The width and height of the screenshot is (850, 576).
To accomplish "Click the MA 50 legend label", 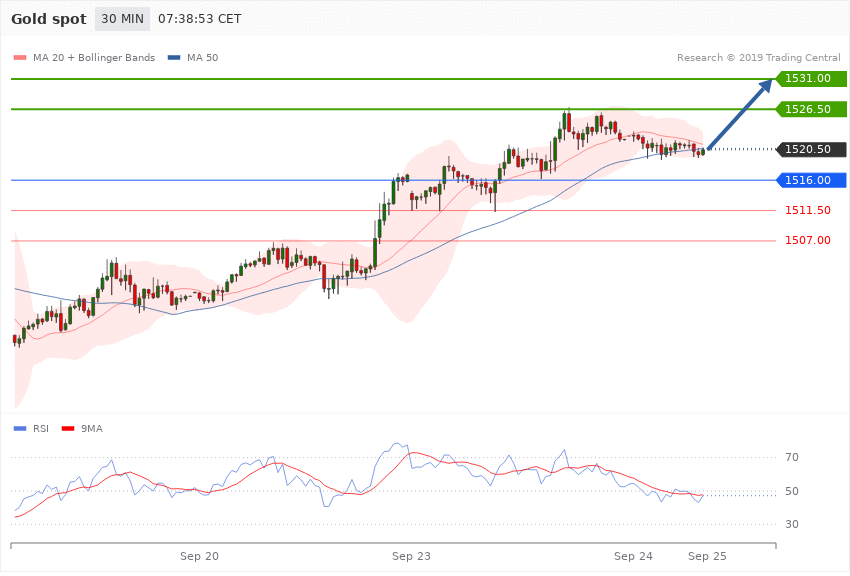I will (x=202, y=57).
